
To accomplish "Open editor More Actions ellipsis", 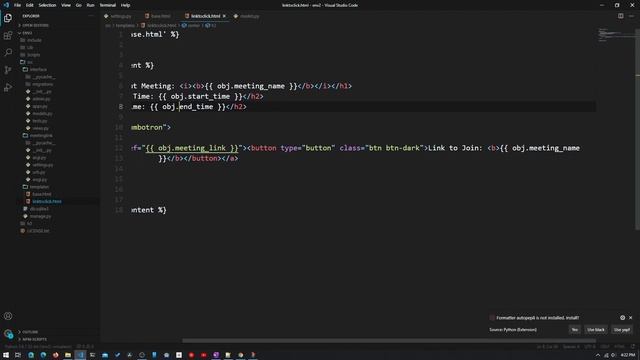I will click(x=631, y=16).
